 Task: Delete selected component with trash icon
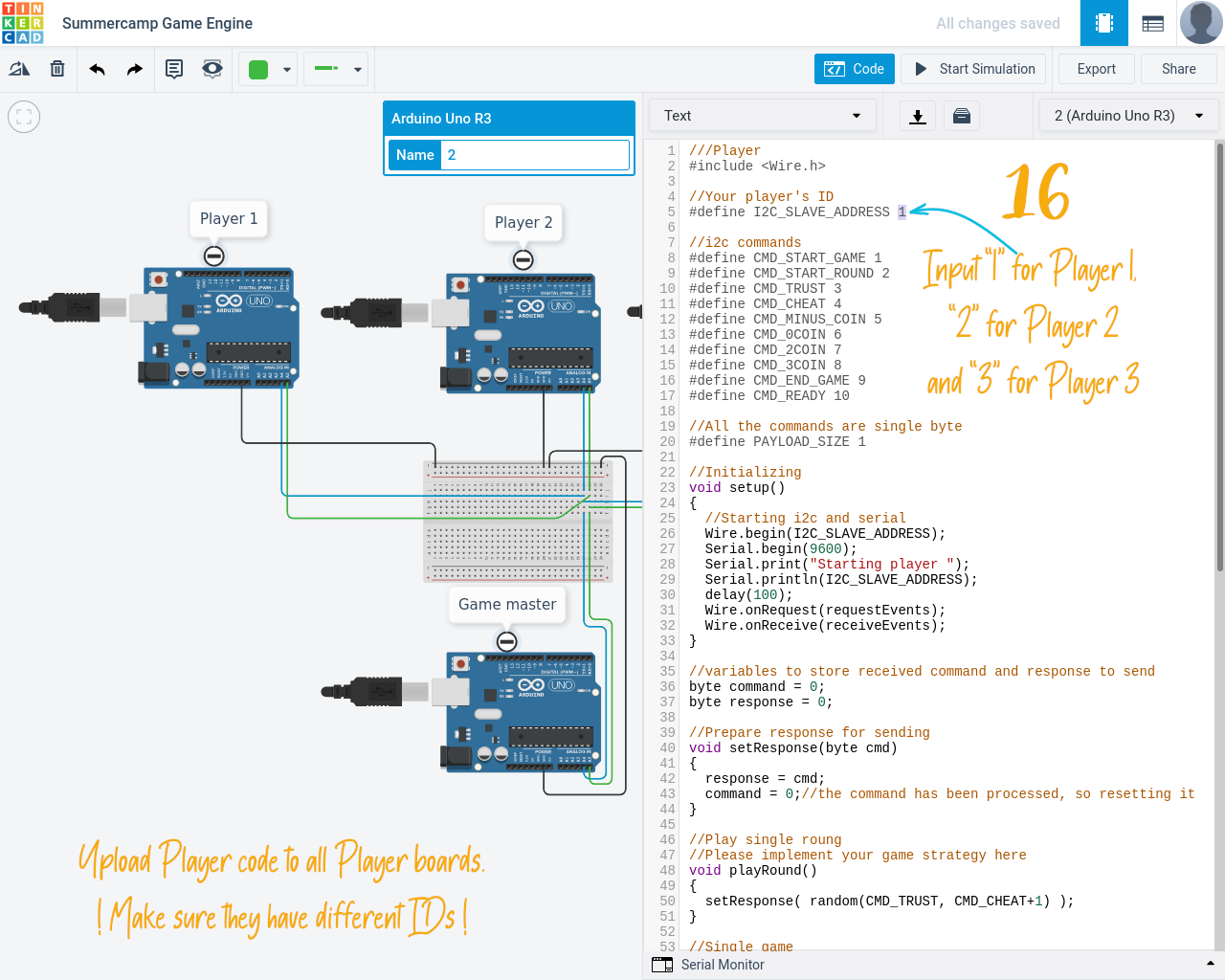57,69
